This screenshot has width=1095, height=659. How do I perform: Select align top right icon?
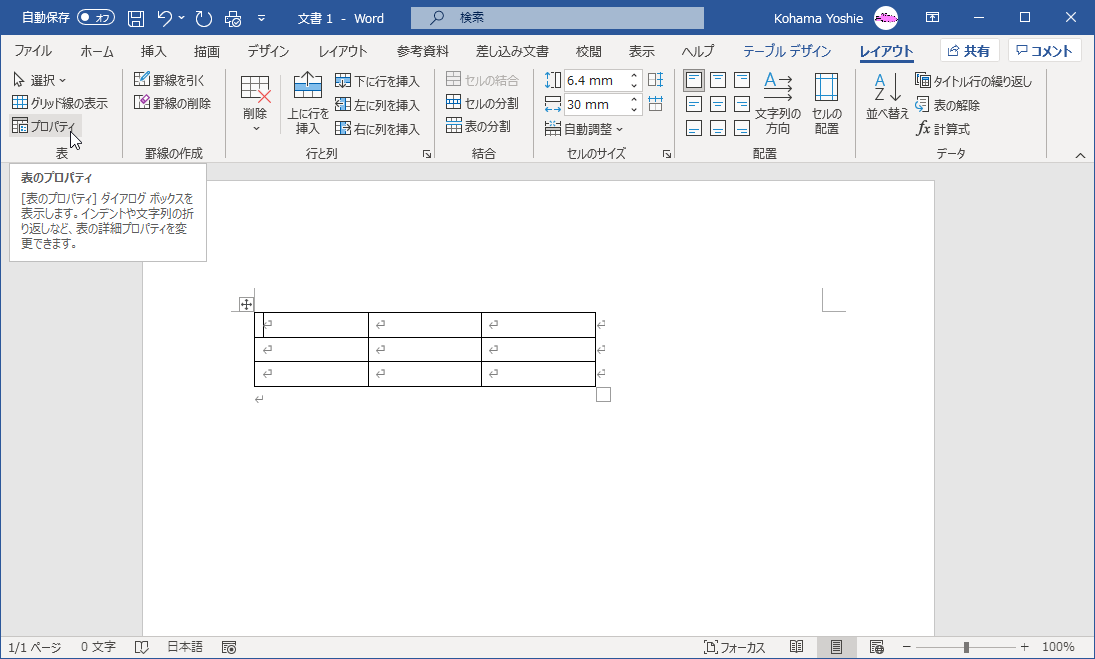[742, 80]
